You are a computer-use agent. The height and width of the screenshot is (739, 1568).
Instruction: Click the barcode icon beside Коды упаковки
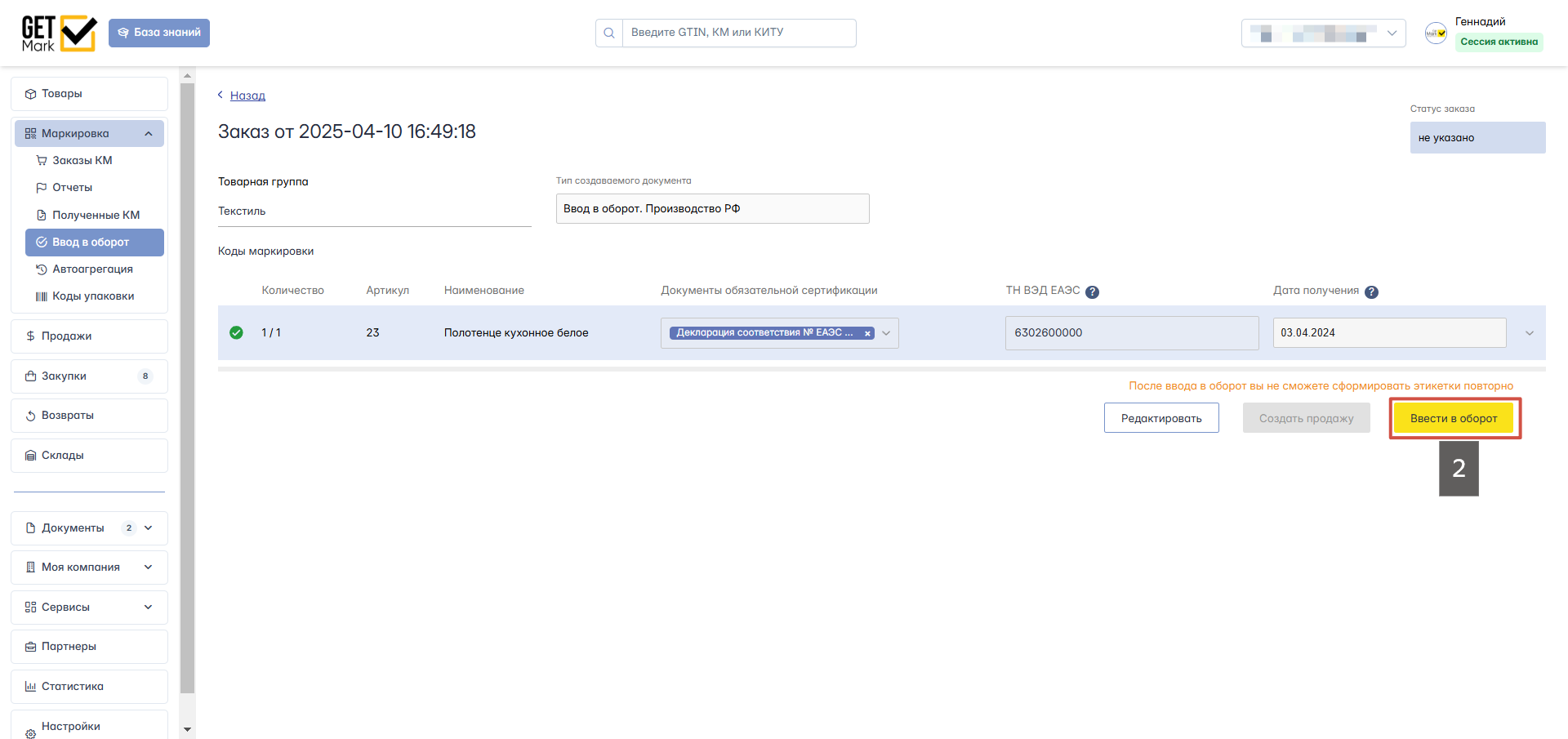tap(42, 296)
